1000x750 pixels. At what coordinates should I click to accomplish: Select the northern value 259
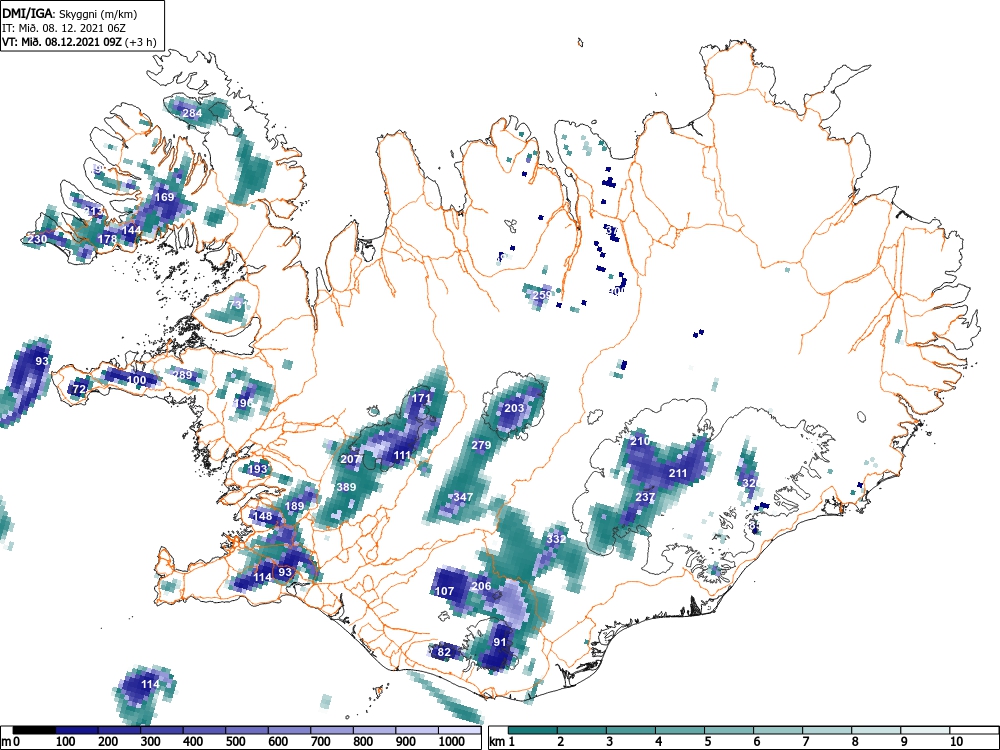[x=541, y=295]
